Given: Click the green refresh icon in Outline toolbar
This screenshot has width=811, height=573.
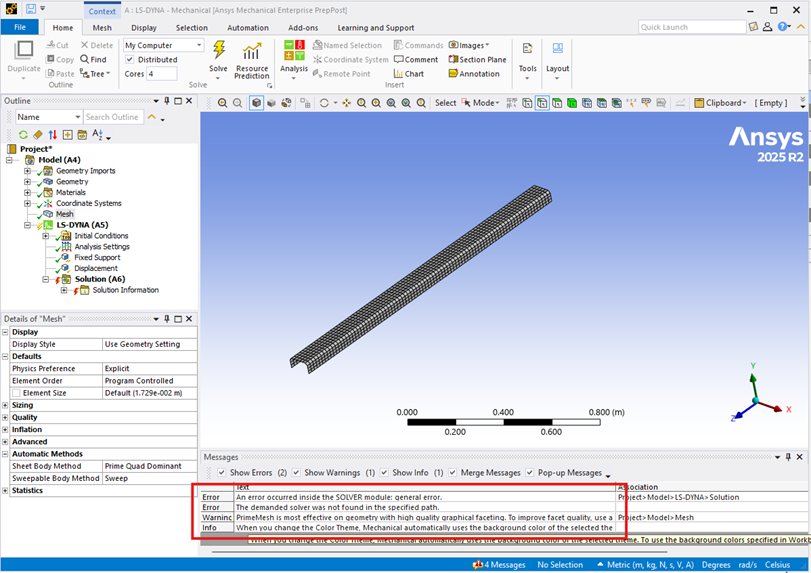Looking at the screenshot, I should 23,134.
